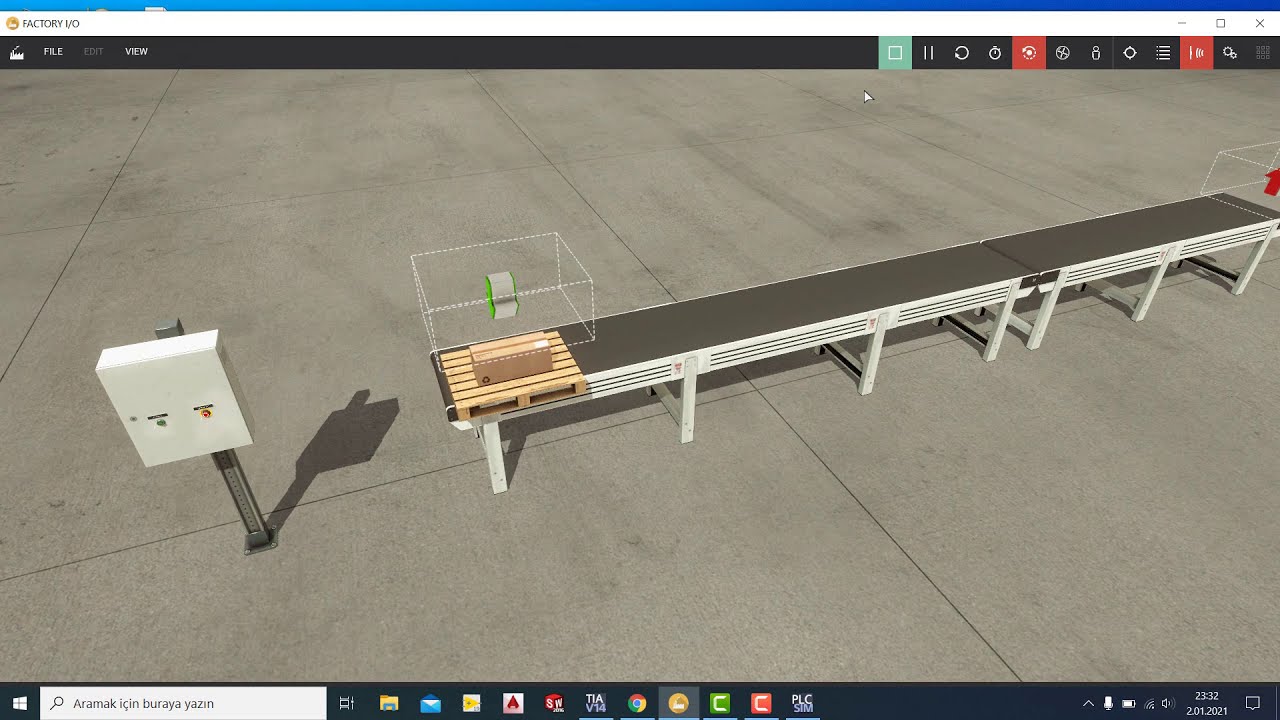
Task: Open the green Camtasia taskbar icon
Action: (x=720, y=703)
